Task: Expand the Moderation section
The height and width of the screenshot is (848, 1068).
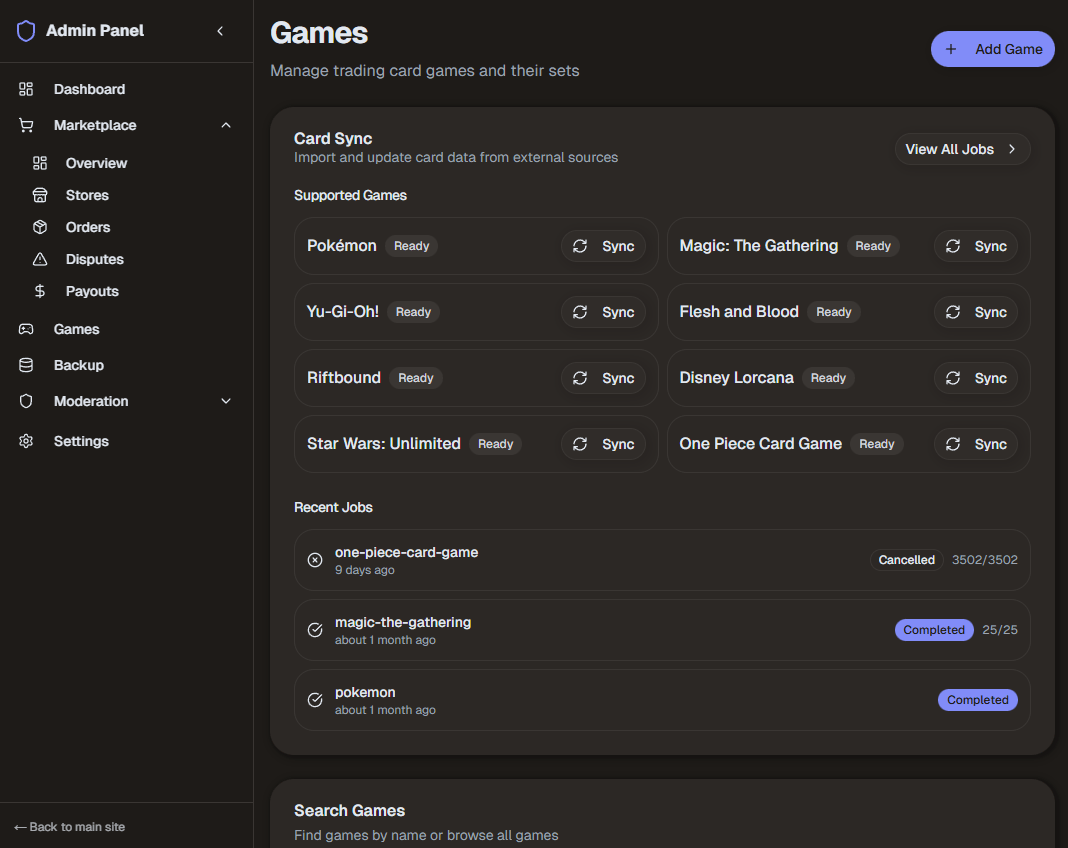Action: pos(226,401)
